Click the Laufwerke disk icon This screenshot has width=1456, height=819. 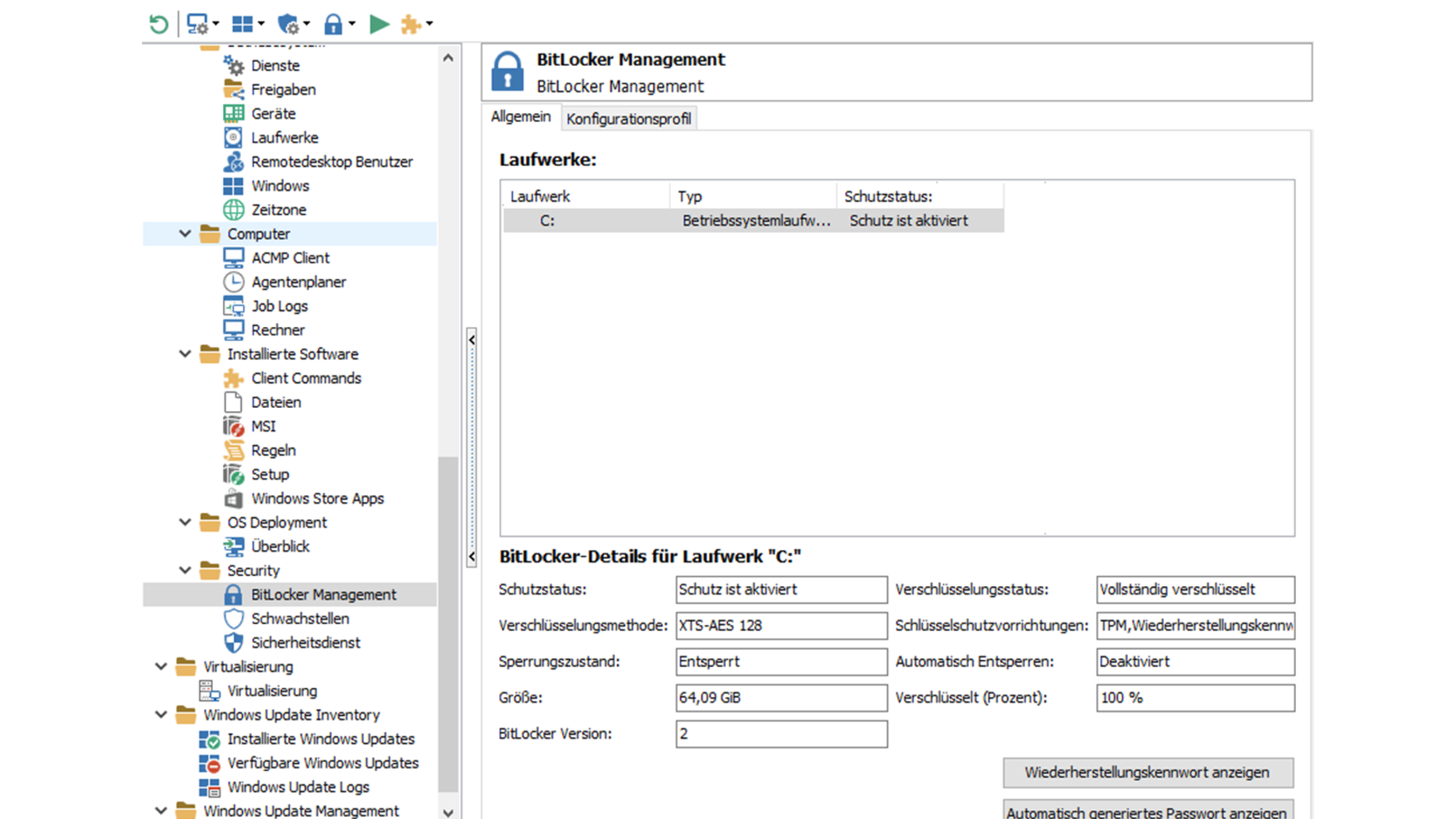point(234,138)
